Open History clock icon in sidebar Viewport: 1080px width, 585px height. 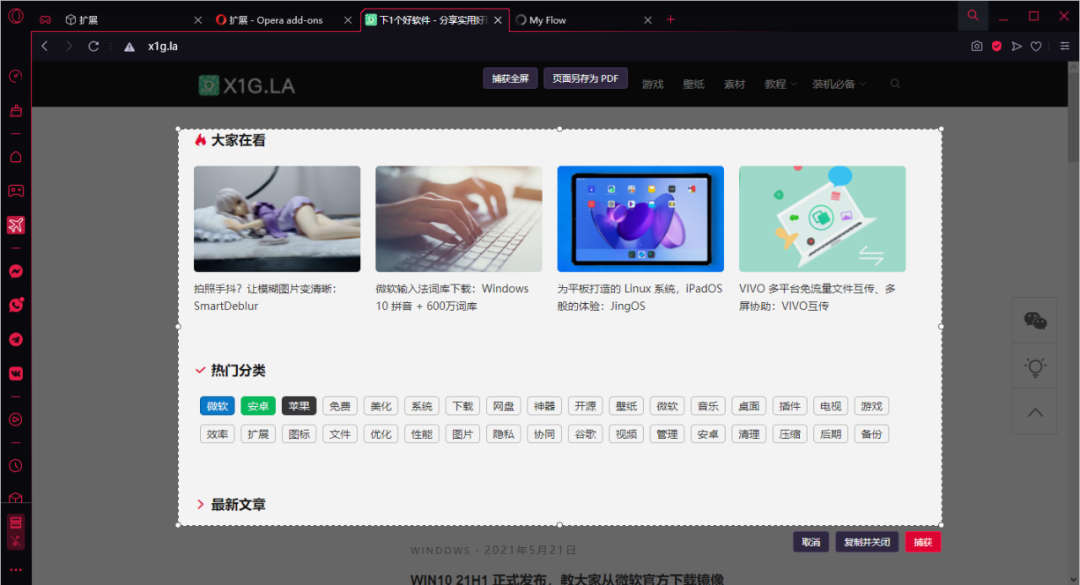pyautogui.click(x=16, y=466)
